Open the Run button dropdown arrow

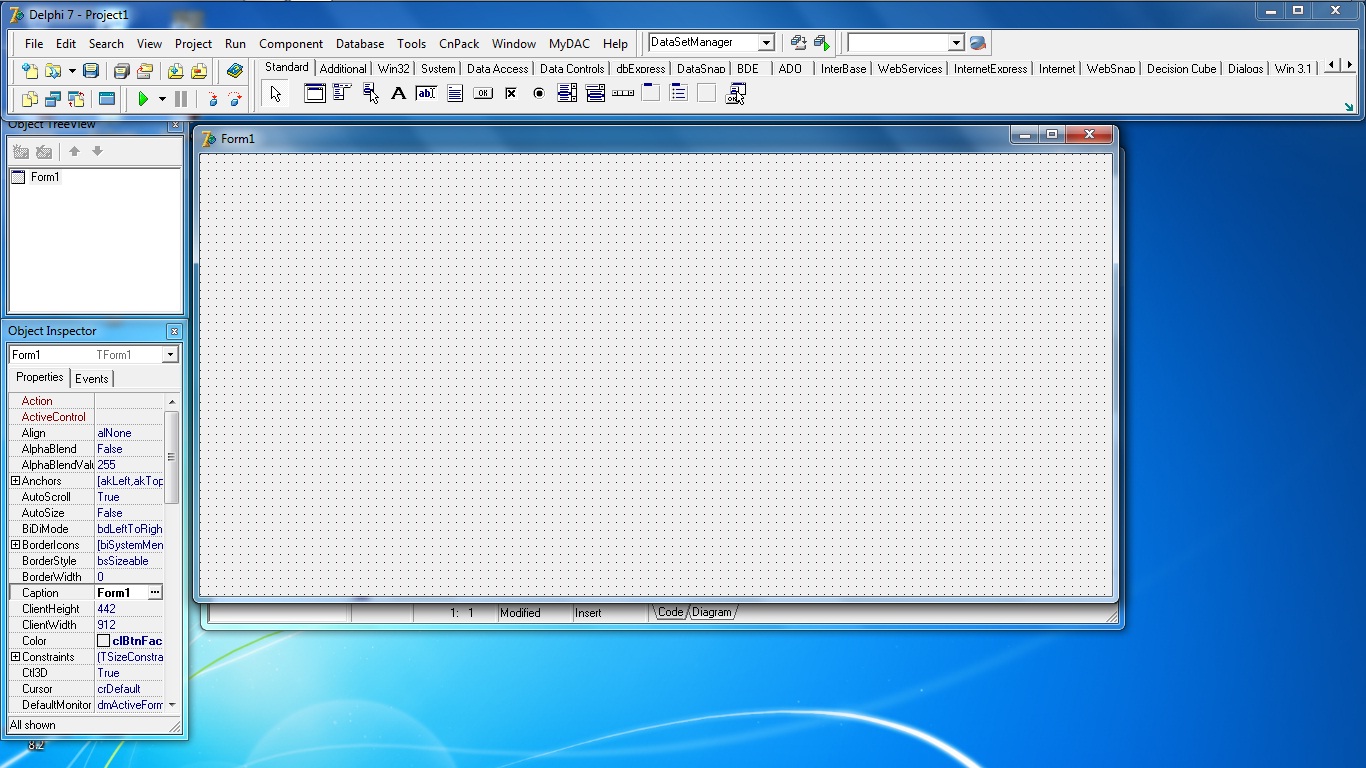[x=162, y=99]
